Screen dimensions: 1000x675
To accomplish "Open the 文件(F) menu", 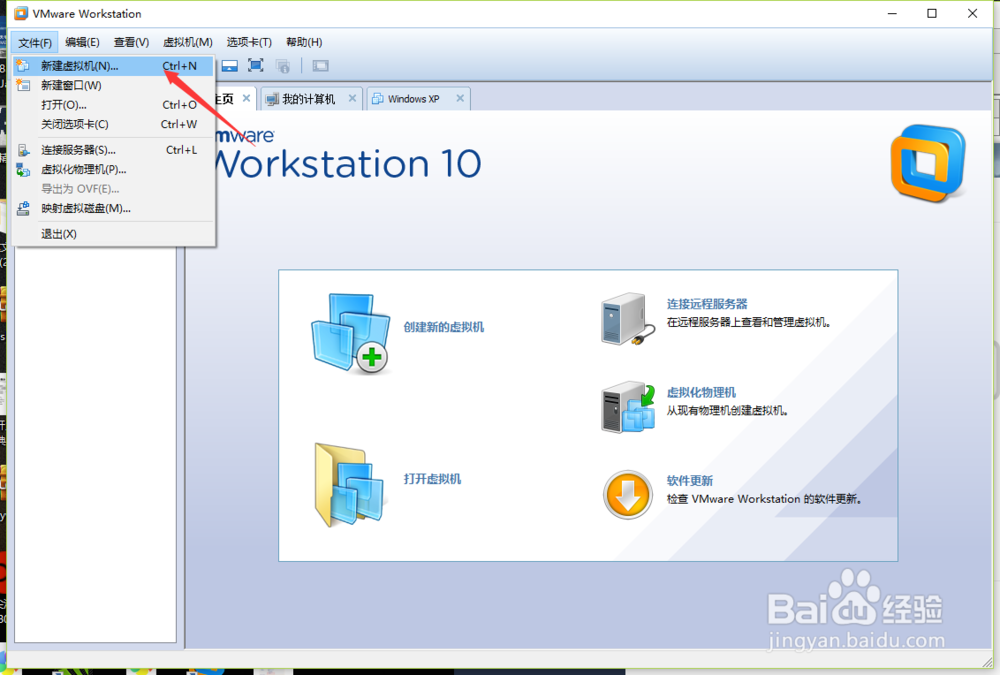I will point(34,43).
